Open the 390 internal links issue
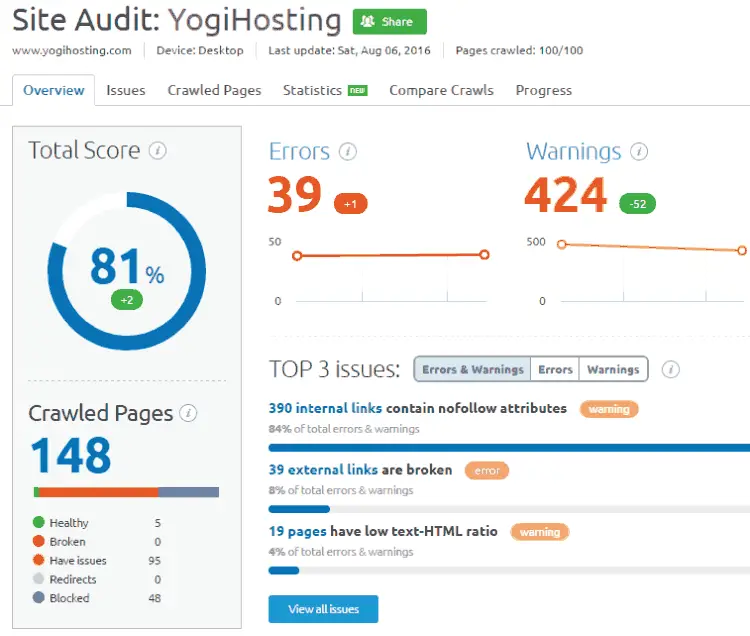This screenshot has width=750, height=636. (325, 408)
